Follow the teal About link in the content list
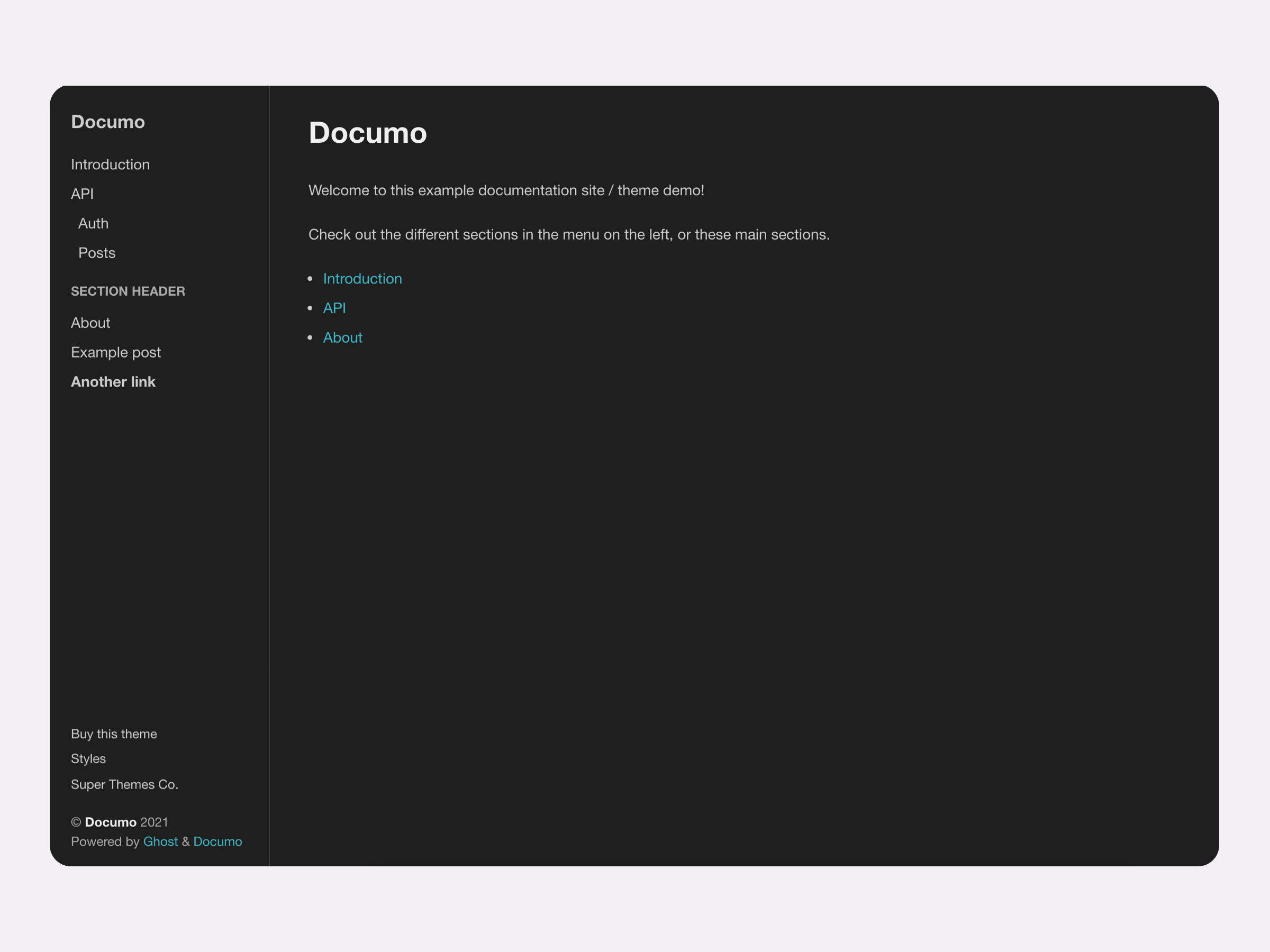Screen dimensions: 1270x952 (343, 337)
